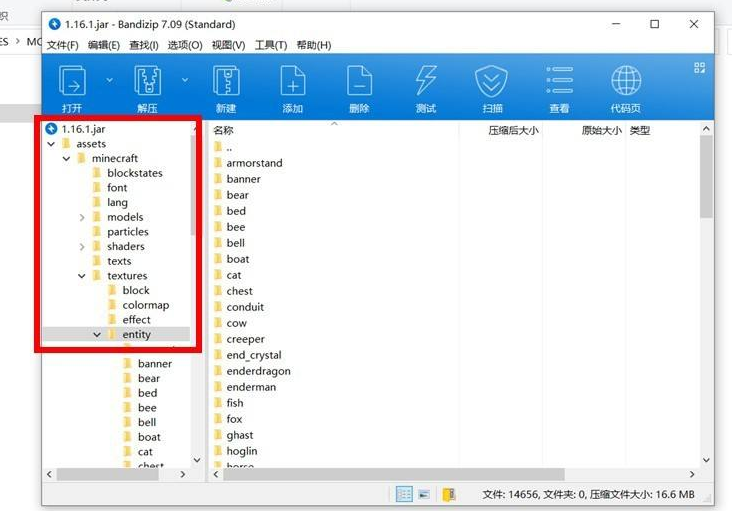
Task: Click the toolbar grid layout icon
Action: [699, 68]
